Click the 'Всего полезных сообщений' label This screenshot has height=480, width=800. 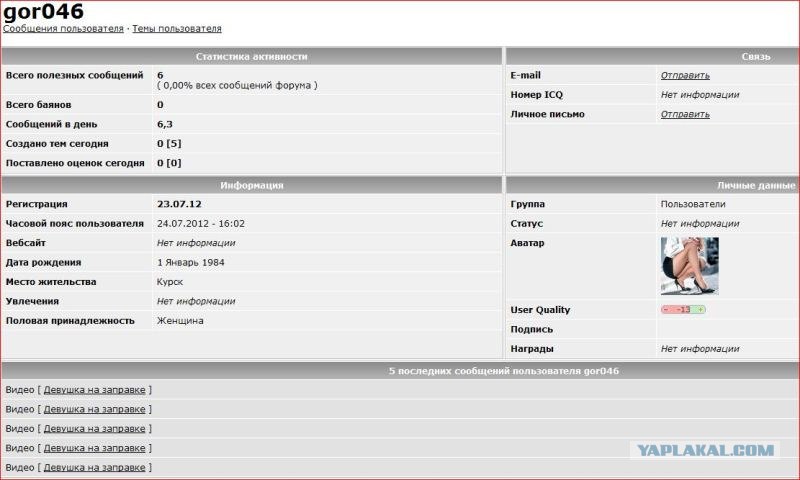(x=74, y=75)
